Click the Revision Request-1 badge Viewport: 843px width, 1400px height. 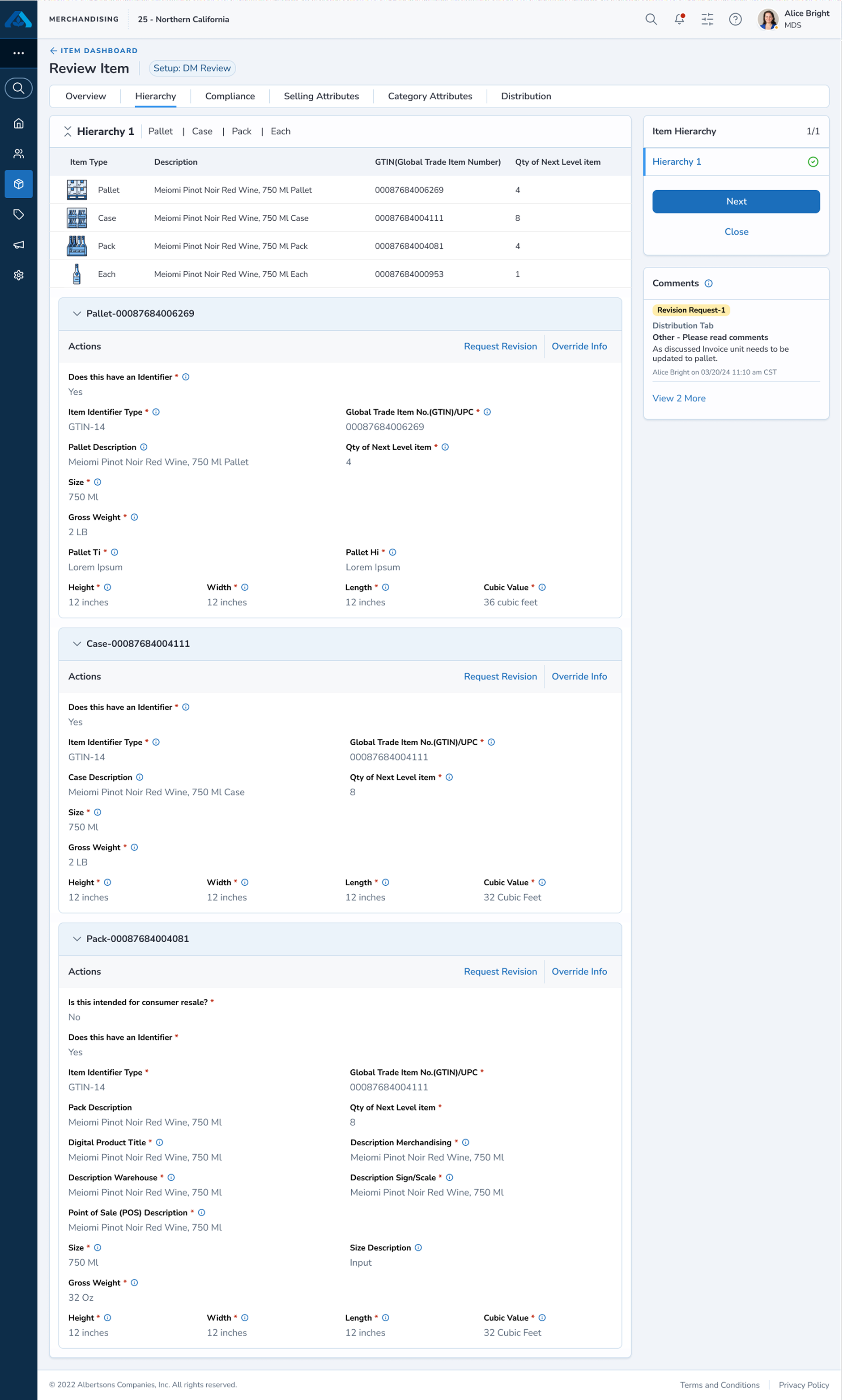(691, 310)
